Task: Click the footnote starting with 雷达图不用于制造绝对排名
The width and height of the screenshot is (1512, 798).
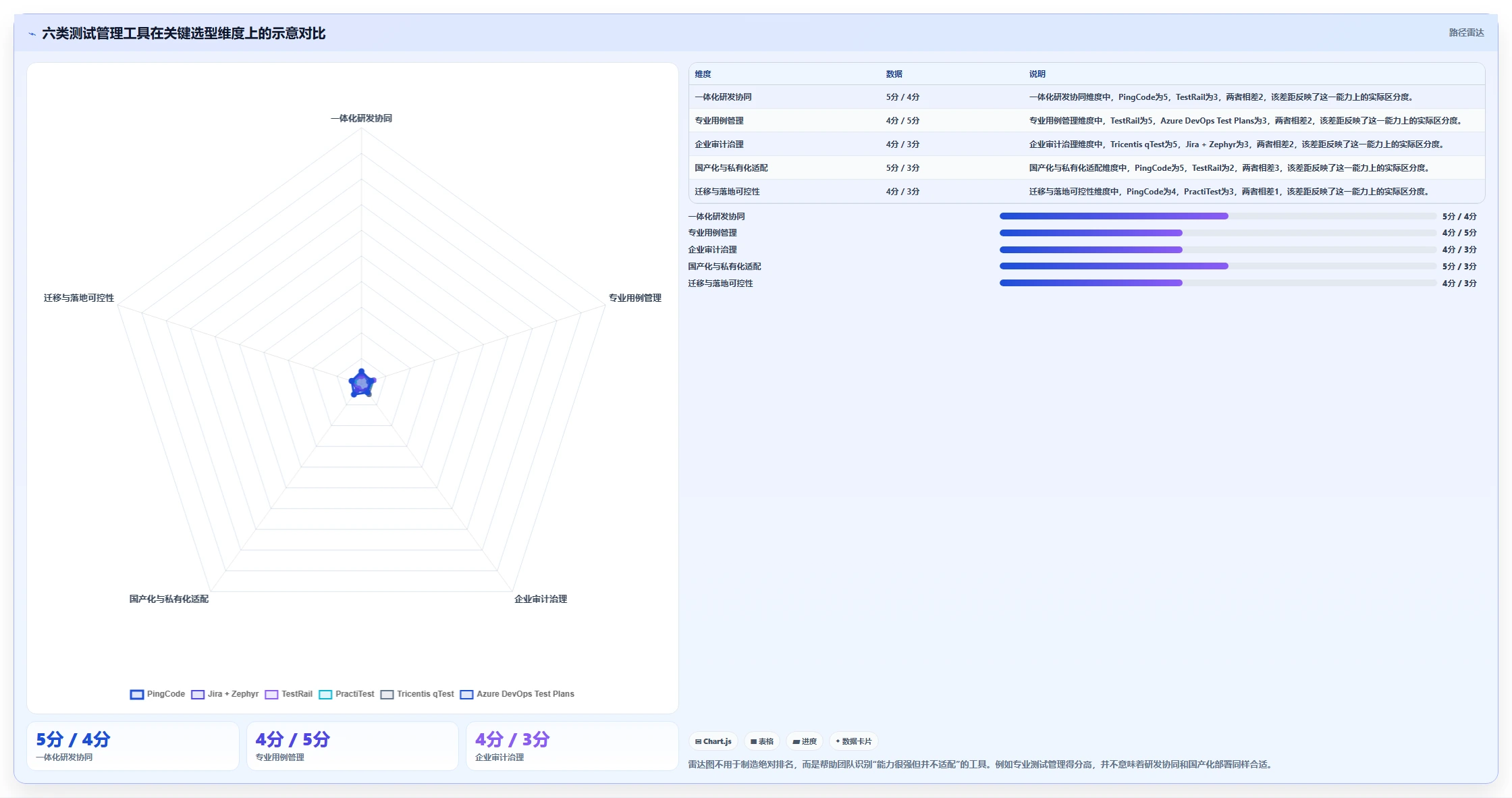Action: 981,764
